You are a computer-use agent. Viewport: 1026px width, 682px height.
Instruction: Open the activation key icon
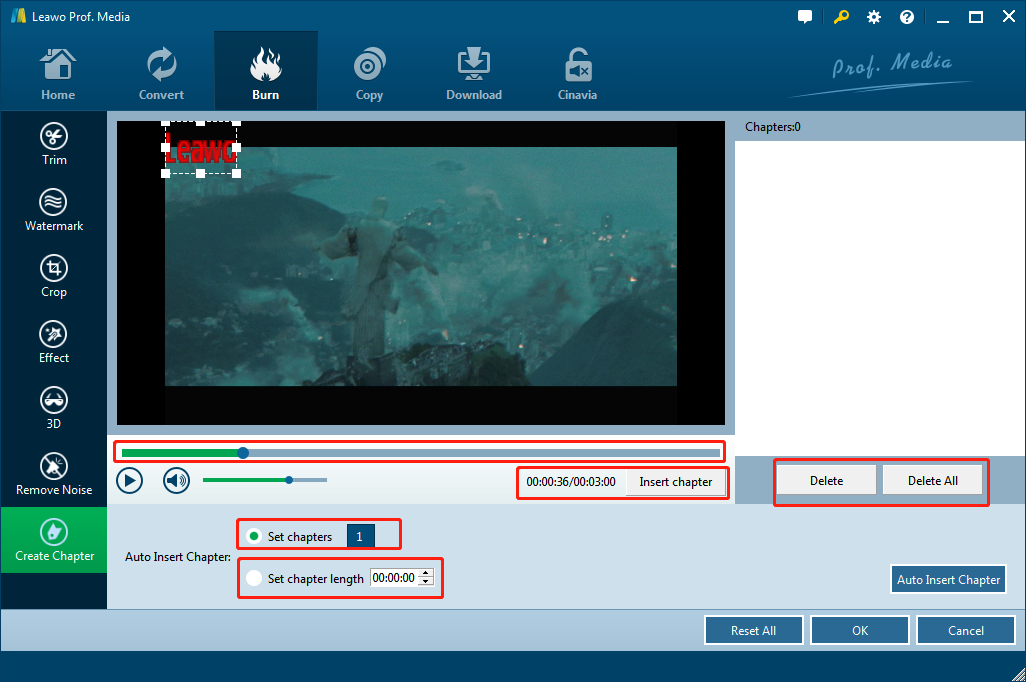coord(841,17)
